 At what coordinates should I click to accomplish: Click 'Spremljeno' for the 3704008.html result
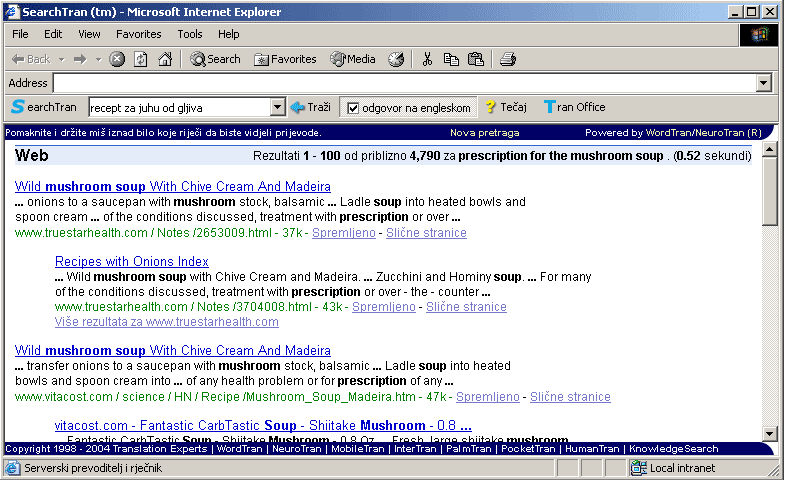coord(383,307)
